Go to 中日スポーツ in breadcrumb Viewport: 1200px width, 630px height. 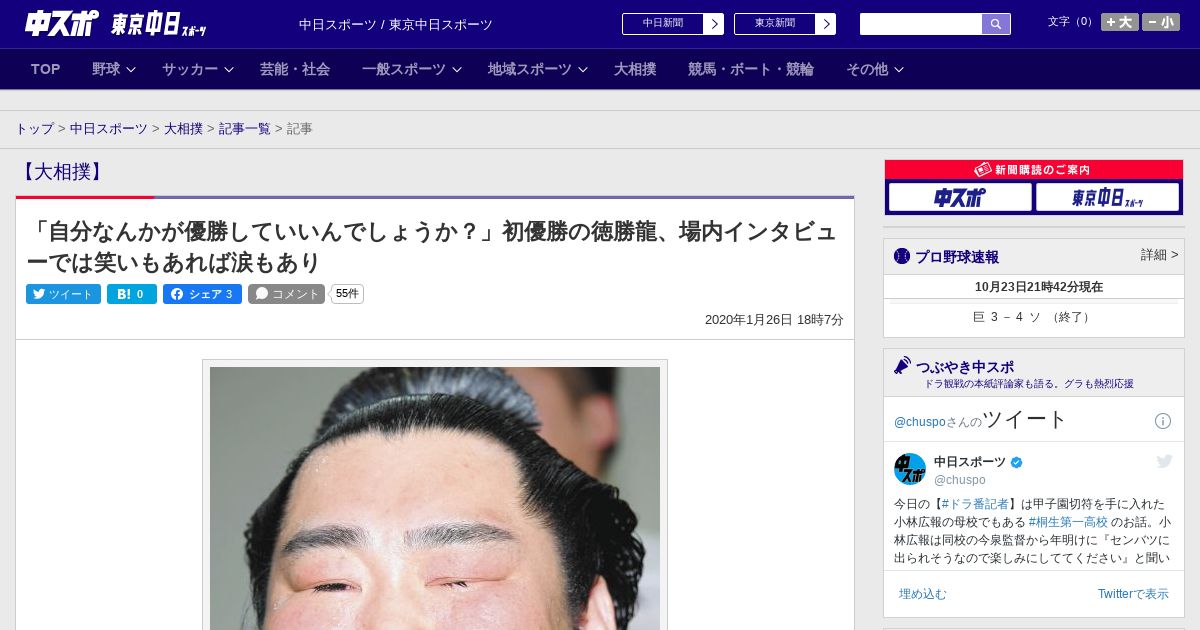(109, 129)
